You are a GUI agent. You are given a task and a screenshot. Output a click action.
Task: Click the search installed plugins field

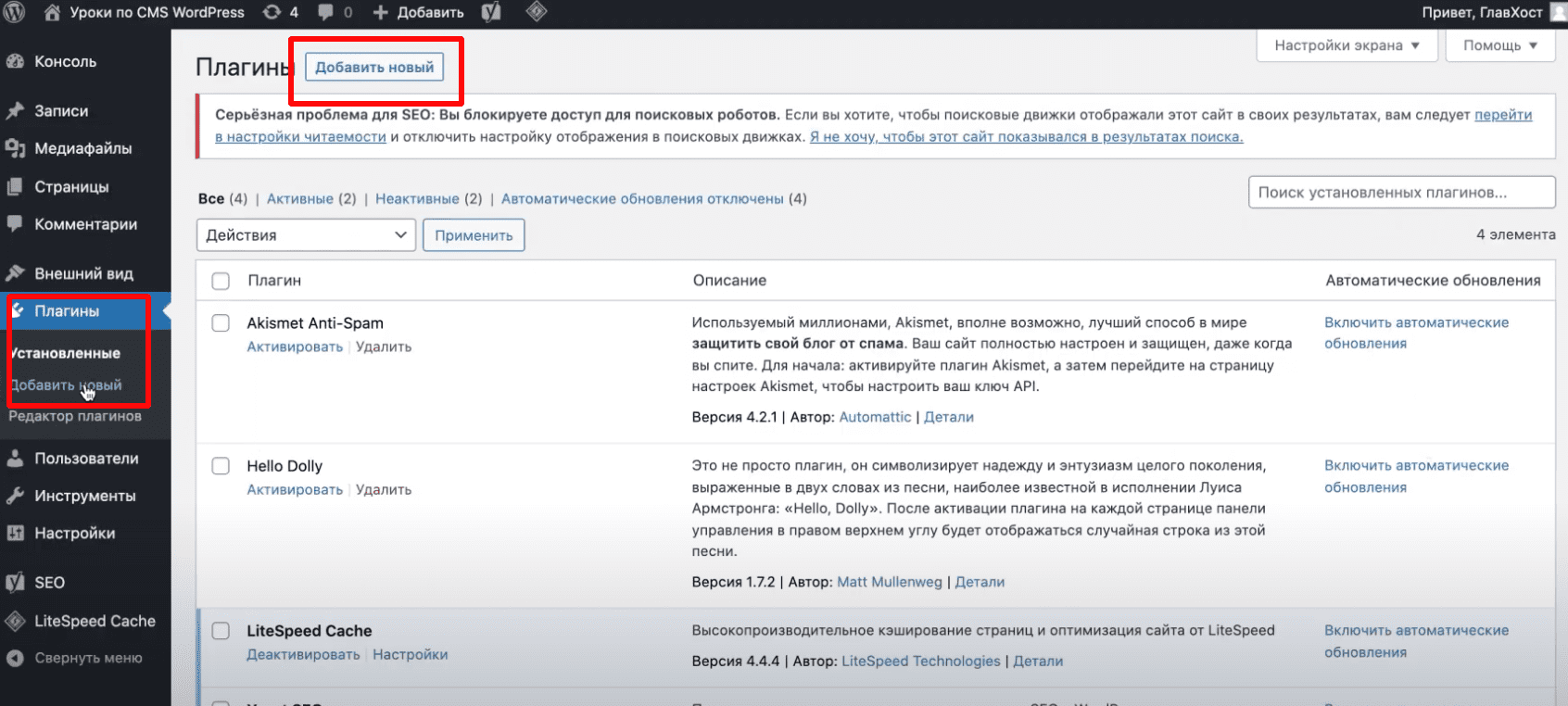coord(1401,192)
